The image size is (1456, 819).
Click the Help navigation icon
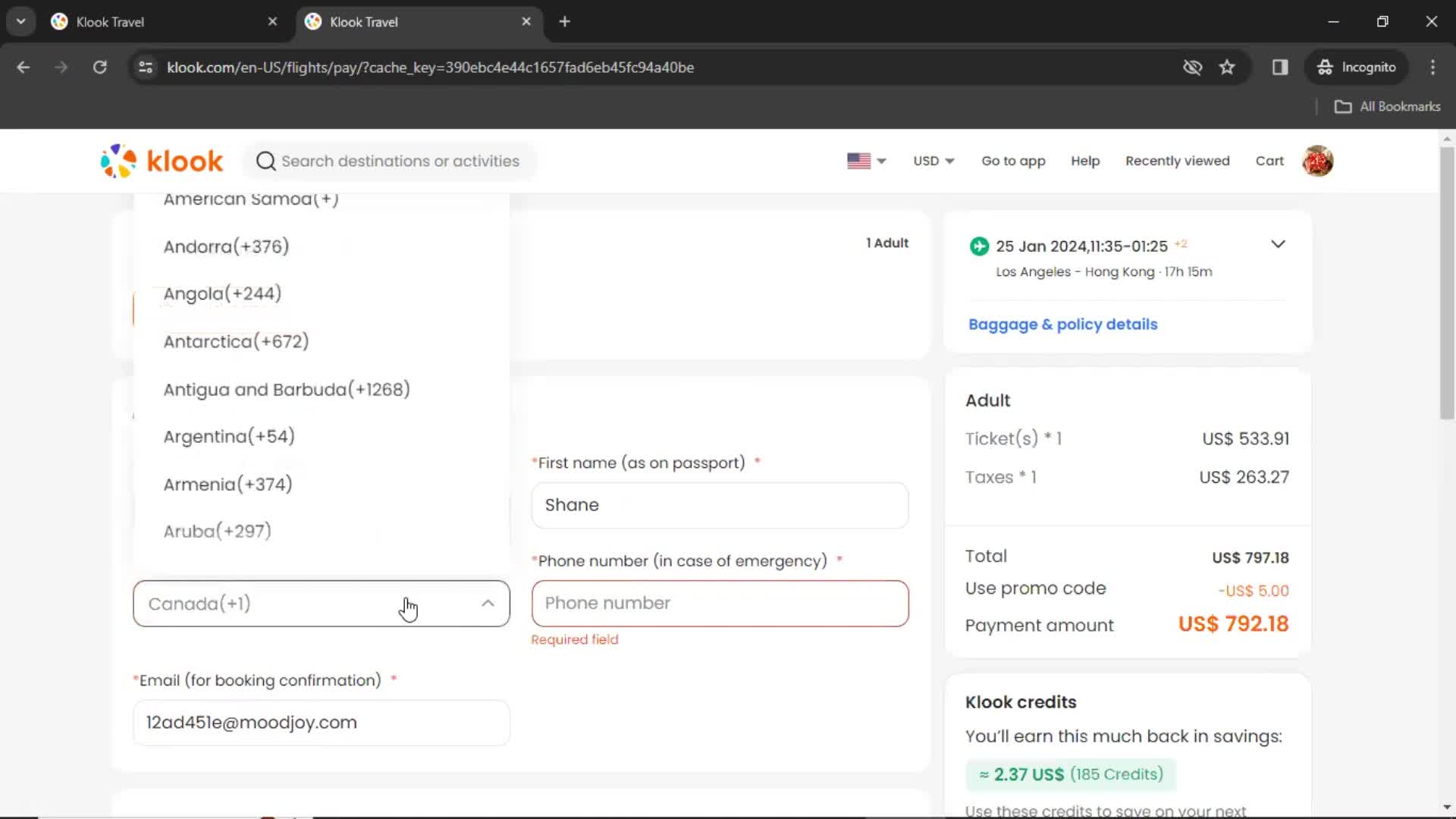click(x=1086, y=160)
